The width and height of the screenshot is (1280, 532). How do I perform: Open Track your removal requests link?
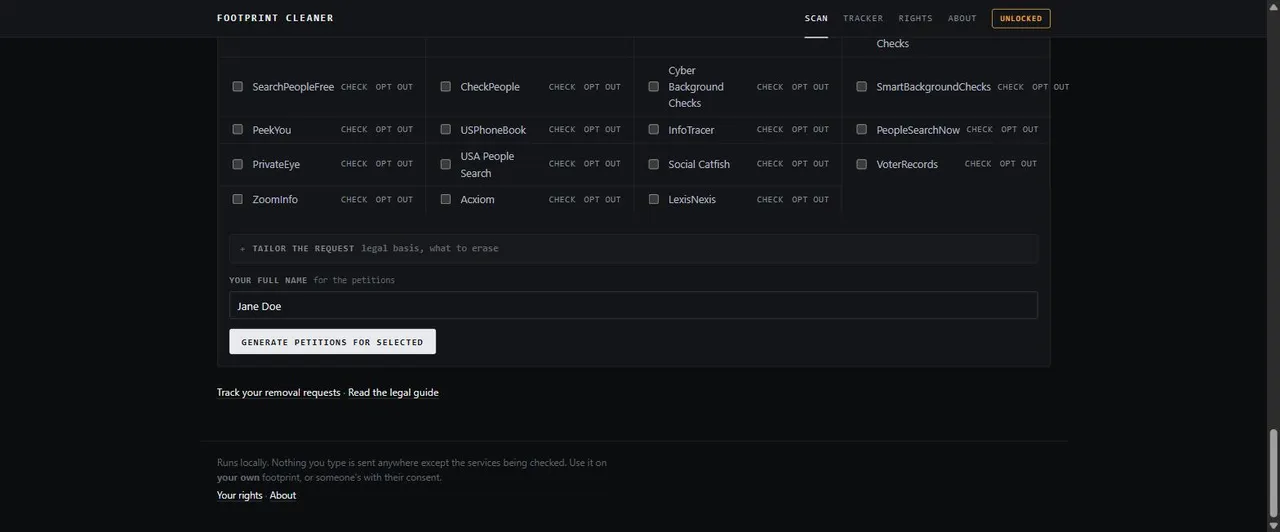point(279,392)
